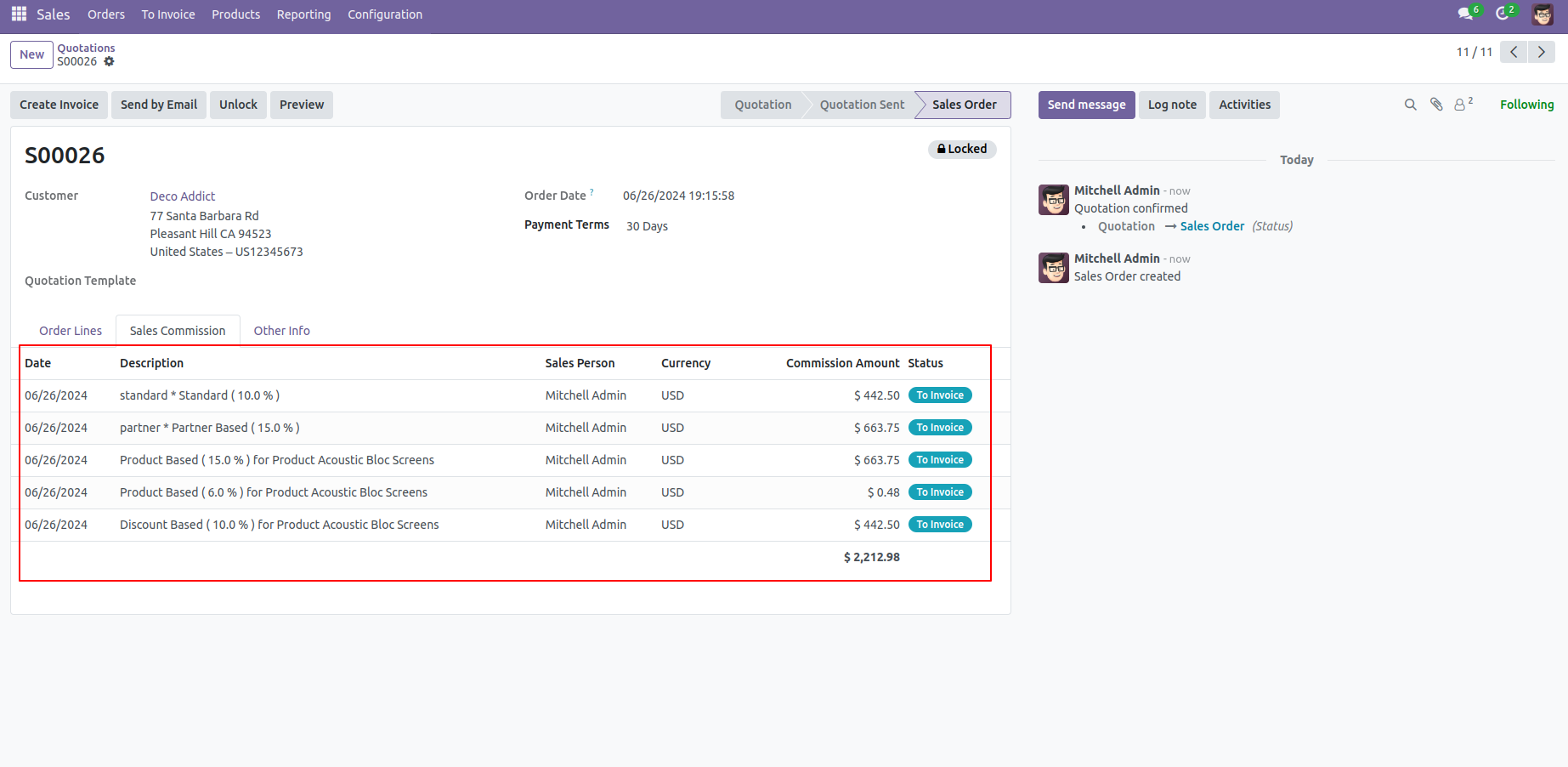This screenshot has height=767, width=1568.
Task: Click the user avatar in the top bar
Action: tap(1543, 14)
